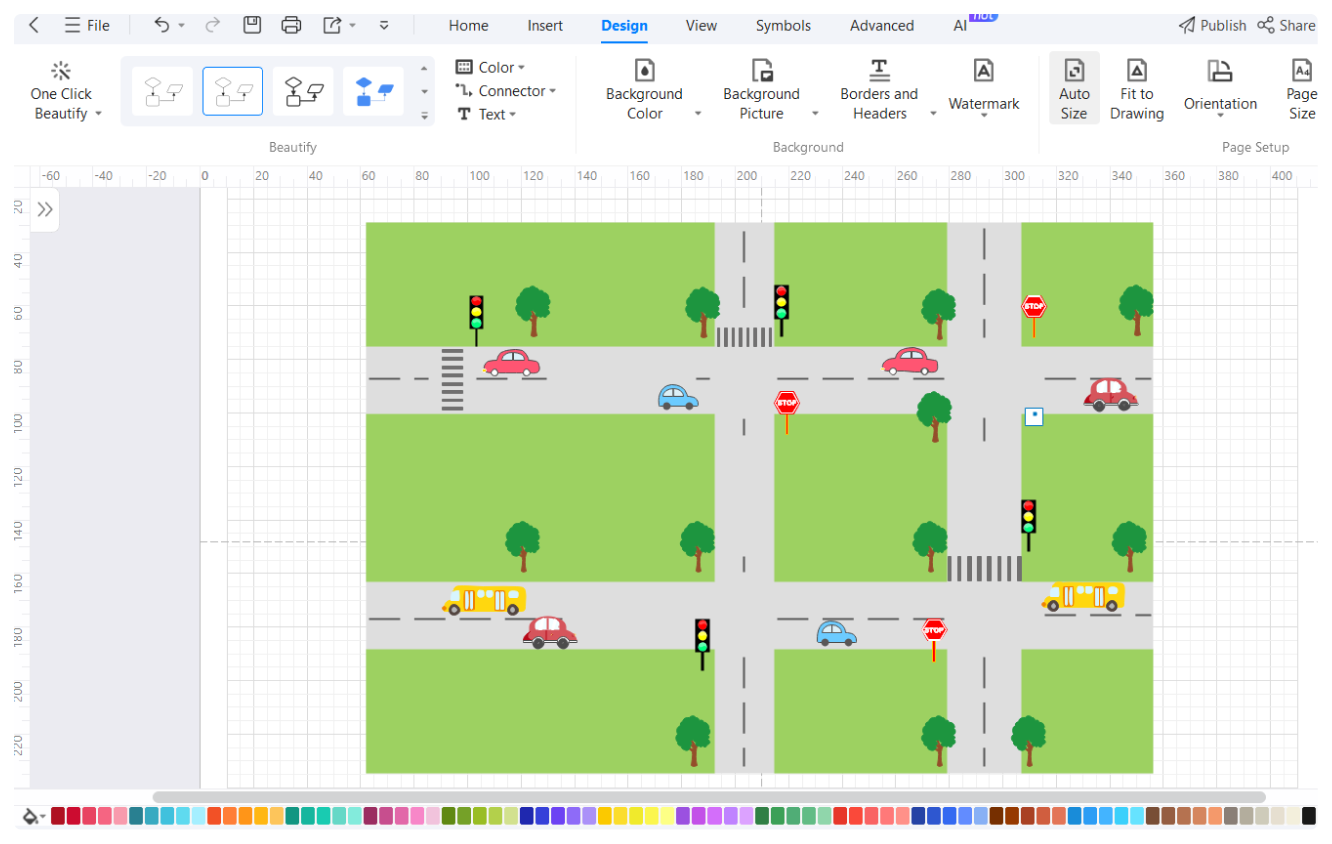Click the Save icon in the toolbar

point(252,25)
